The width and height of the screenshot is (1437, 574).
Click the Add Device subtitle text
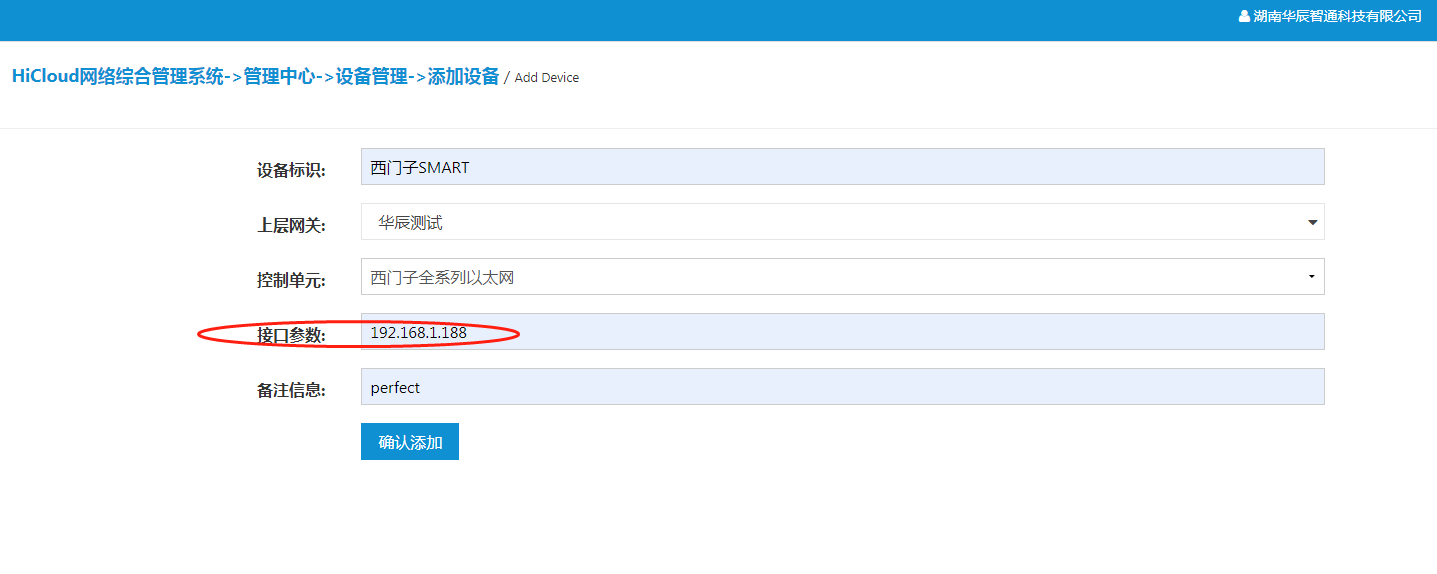click(x=546, y=78)
